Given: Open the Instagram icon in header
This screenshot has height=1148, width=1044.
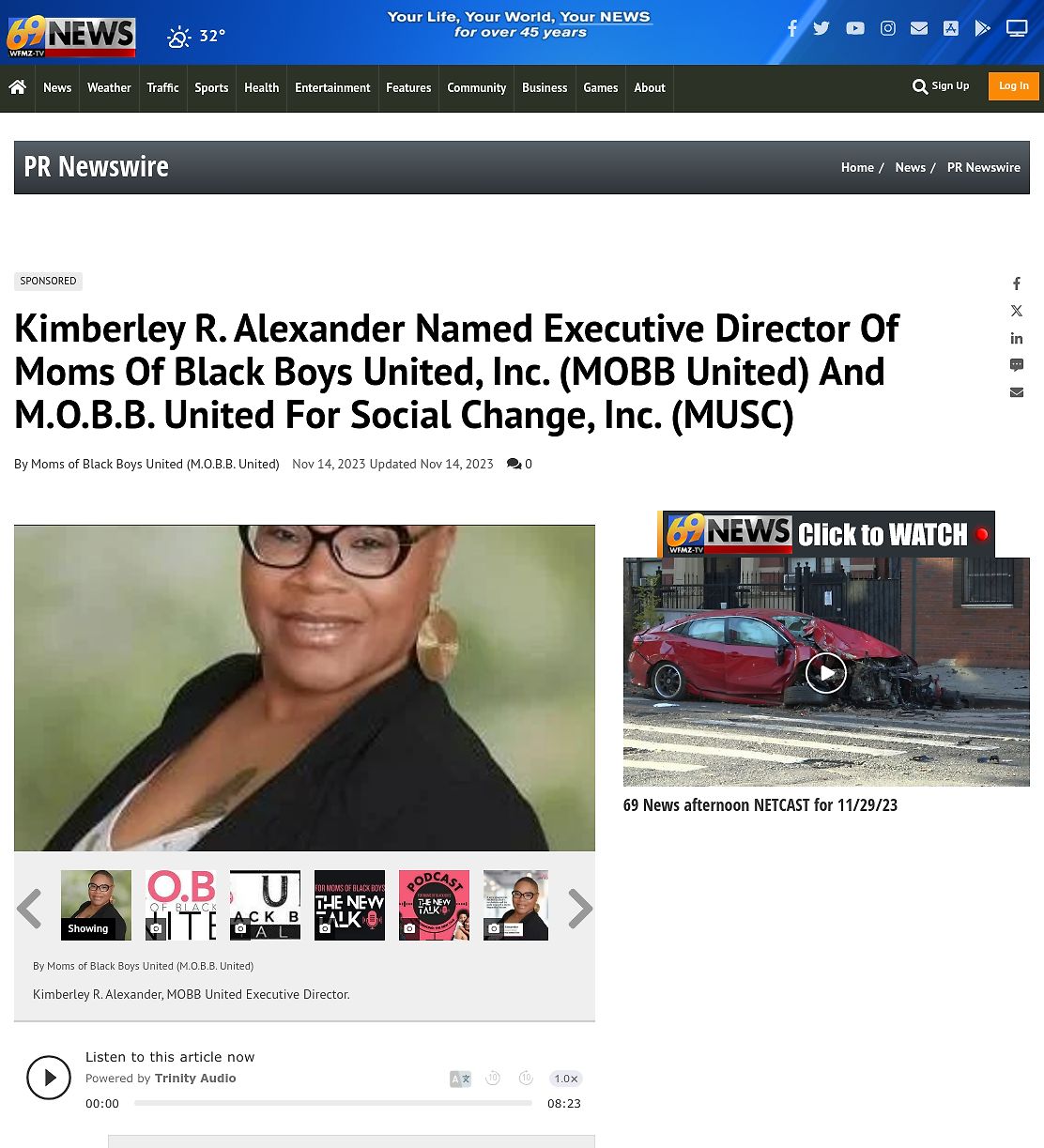Looking at the screenshot, I should [x=887, y=28].
